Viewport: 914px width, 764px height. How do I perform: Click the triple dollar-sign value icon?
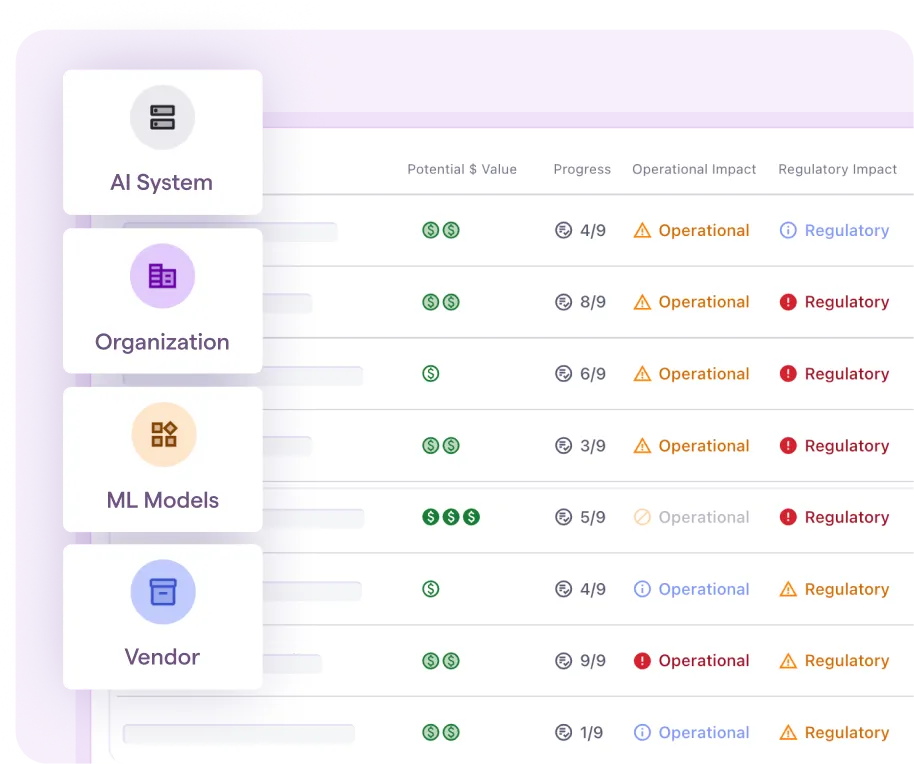[x=450, y=517]
